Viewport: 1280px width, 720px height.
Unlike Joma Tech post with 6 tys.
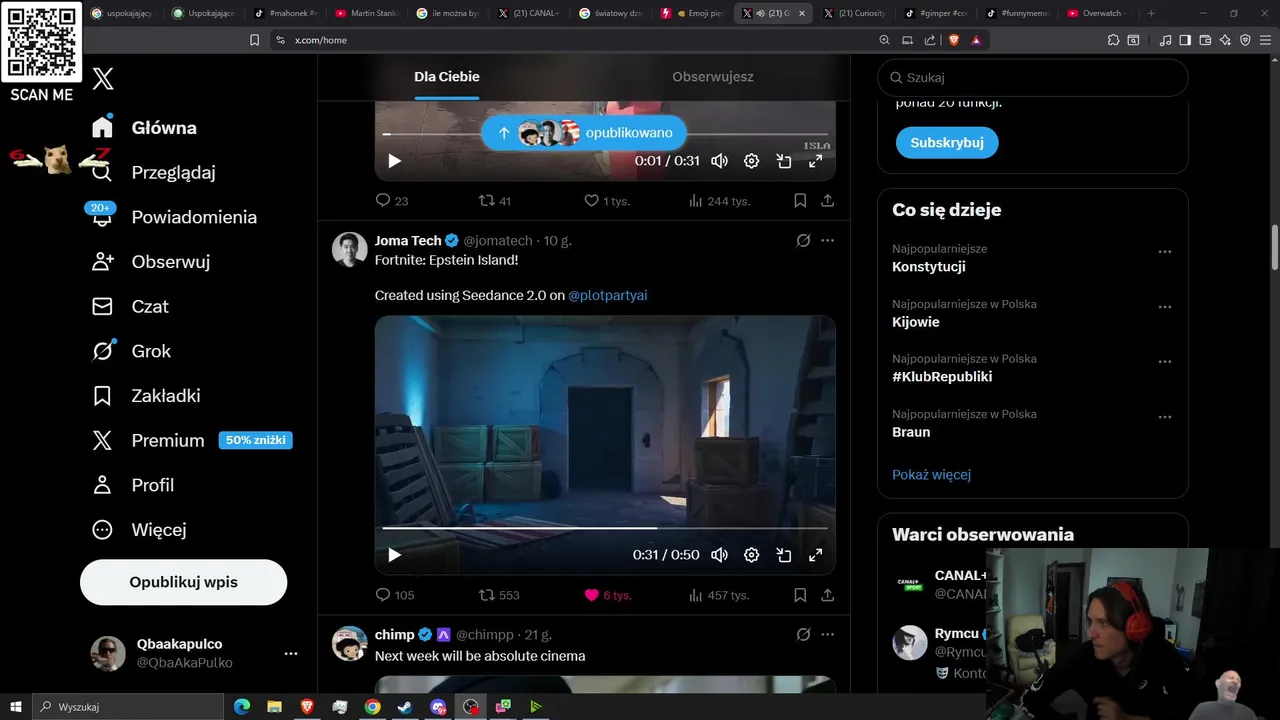608,595
